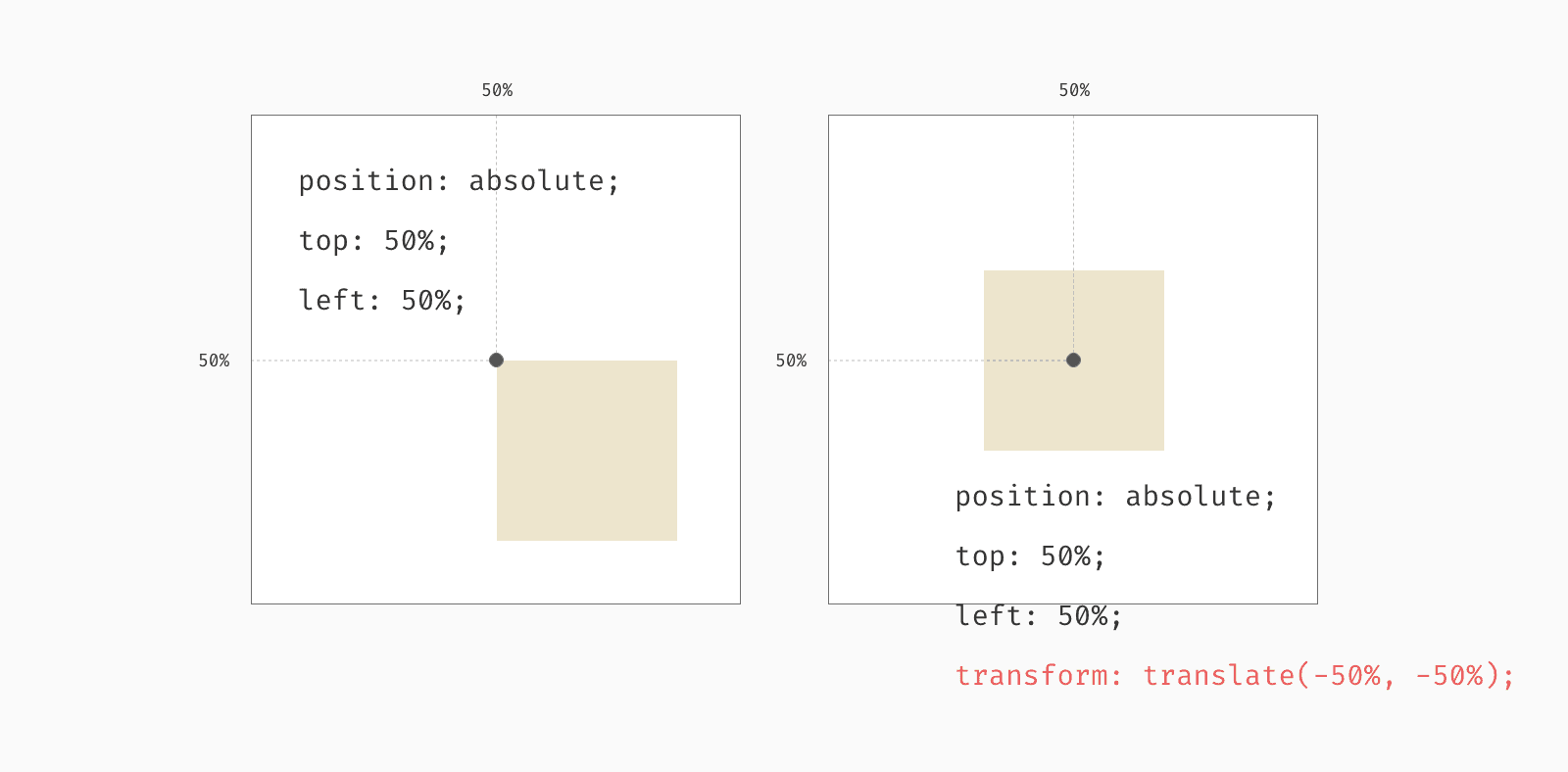Image resolution: width=1568 pixels, height=772 pixels.
Task: Click the top 50% label above right box
Action: pos(1074,90)
